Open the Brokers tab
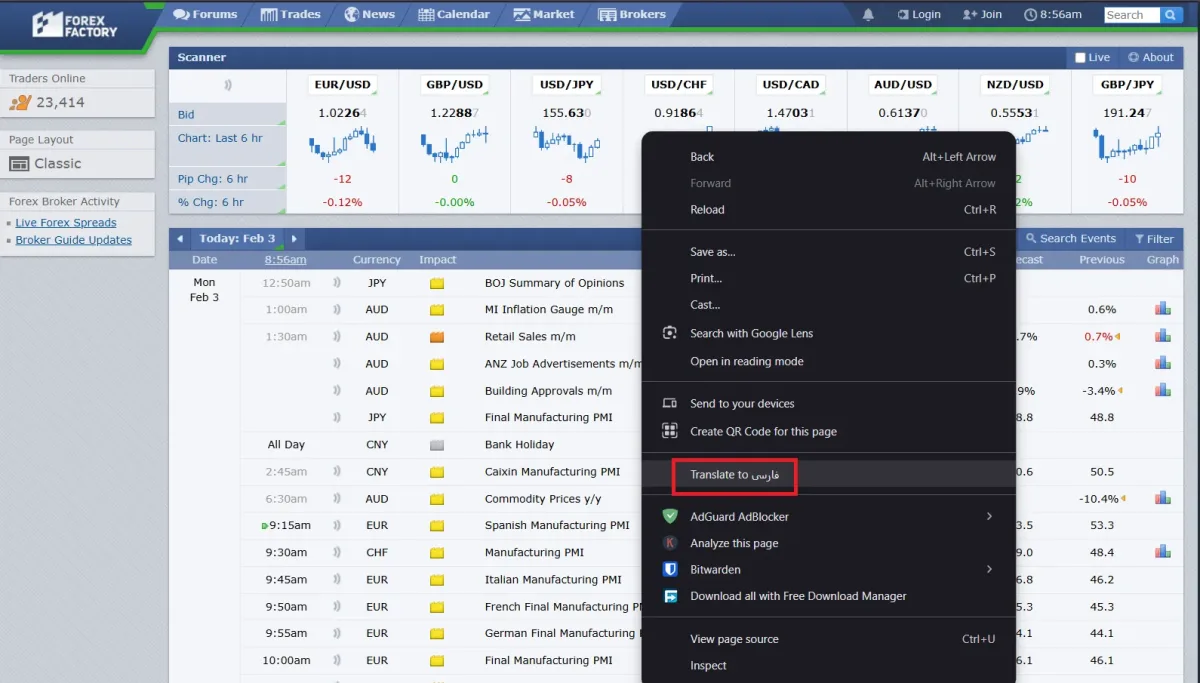This screenshot has height=683, width=1200. [x=632, y=15]
